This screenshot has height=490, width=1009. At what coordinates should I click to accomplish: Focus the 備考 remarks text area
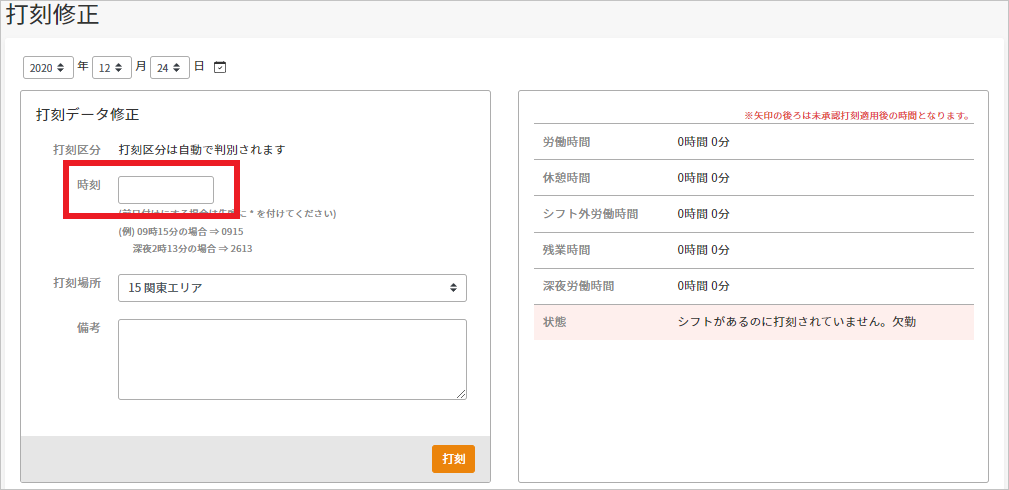292,359
